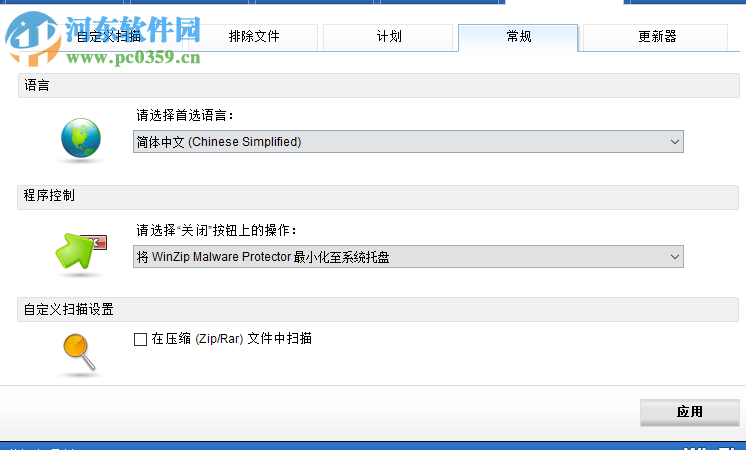Click the globe language icon
Image resolution: width=746 pixels, height=450 pixels.
[x=81, y=138]
